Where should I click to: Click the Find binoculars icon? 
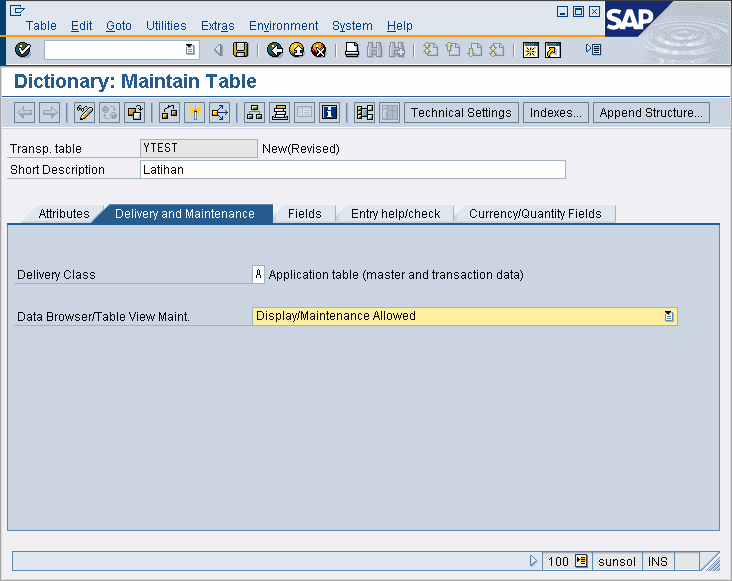coord(374,49)
